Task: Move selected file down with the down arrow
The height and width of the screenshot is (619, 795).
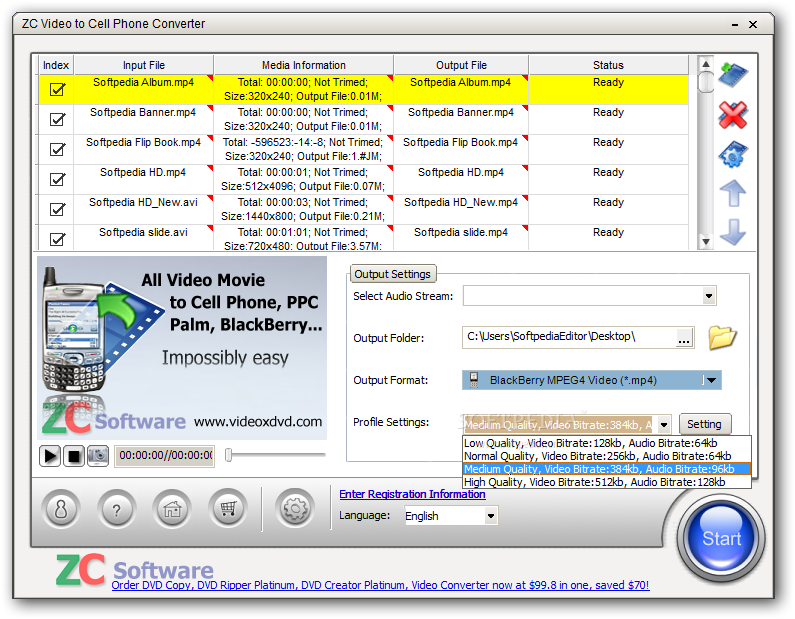Action: [733, 232]
